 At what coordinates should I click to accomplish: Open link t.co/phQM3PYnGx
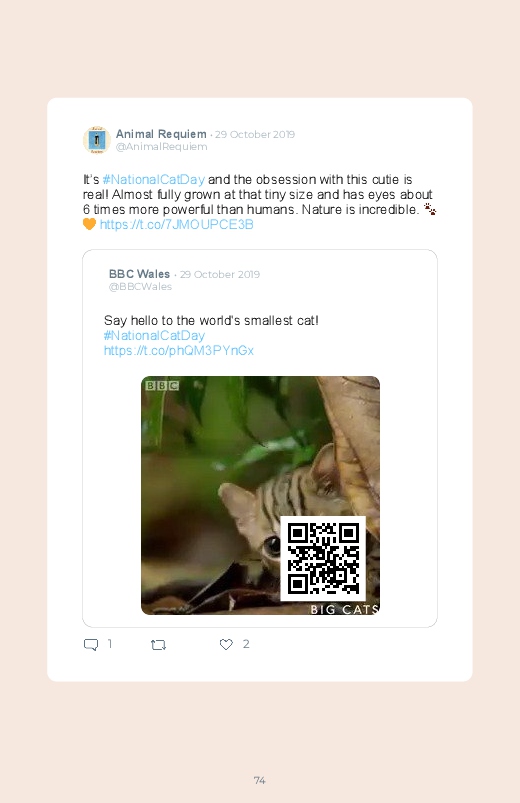coord(179,351)
